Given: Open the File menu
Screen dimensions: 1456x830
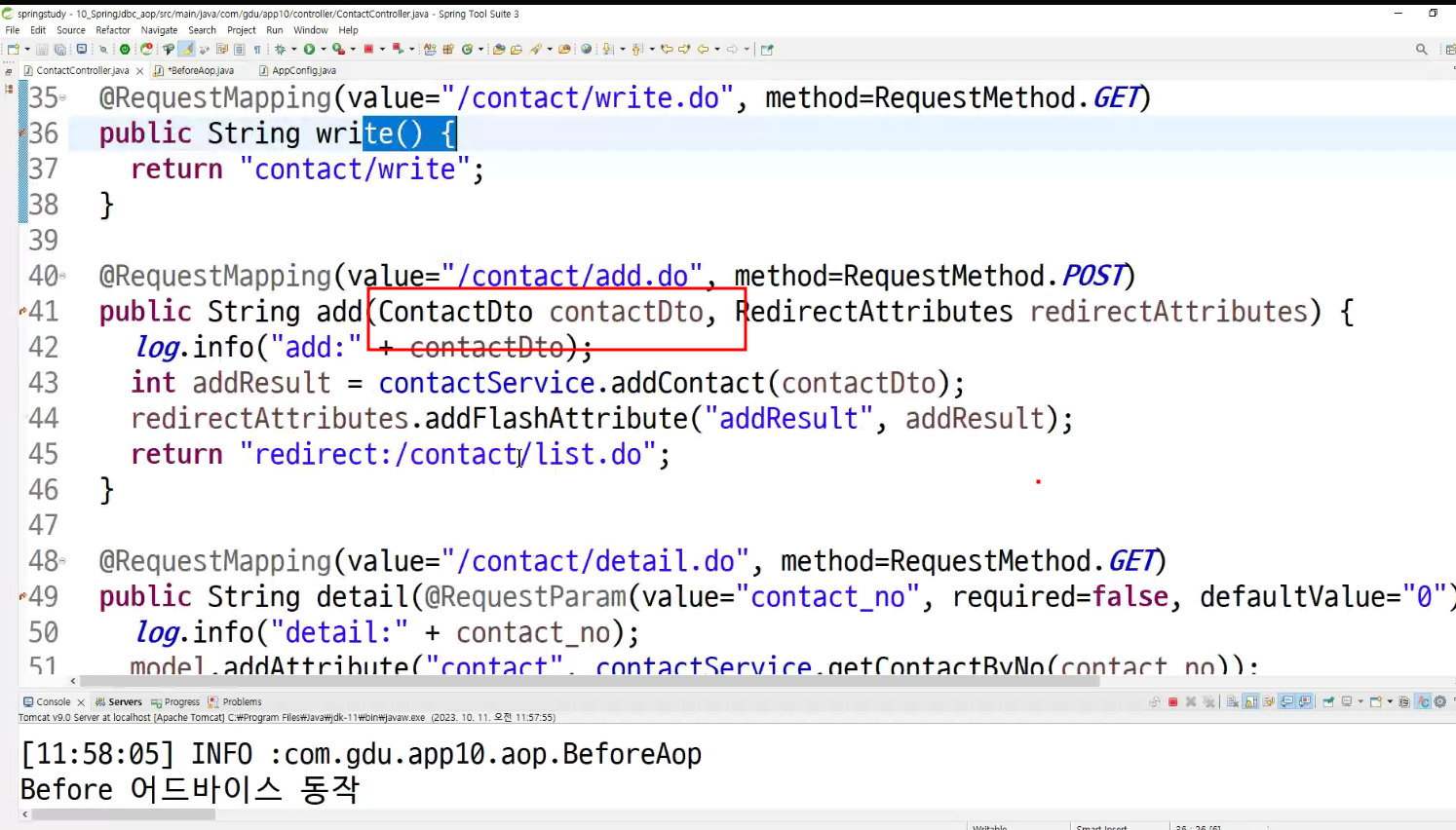Looking at the screenshot, I should [13, 30].
